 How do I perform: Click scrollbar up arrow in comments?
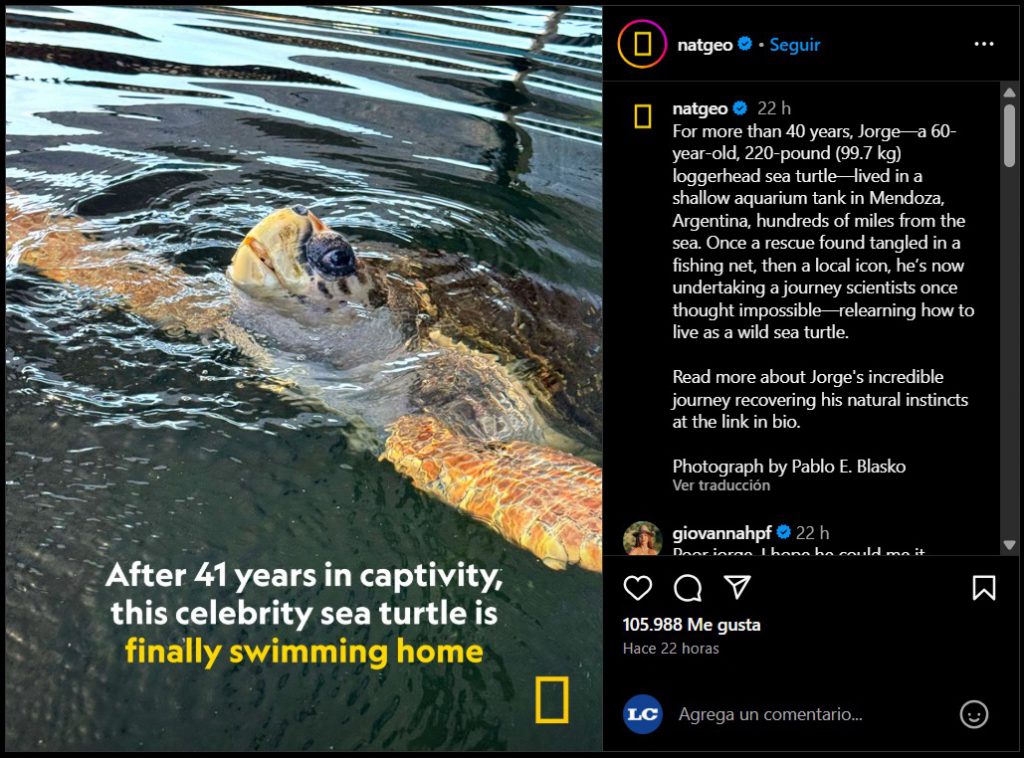(1009, 93)
